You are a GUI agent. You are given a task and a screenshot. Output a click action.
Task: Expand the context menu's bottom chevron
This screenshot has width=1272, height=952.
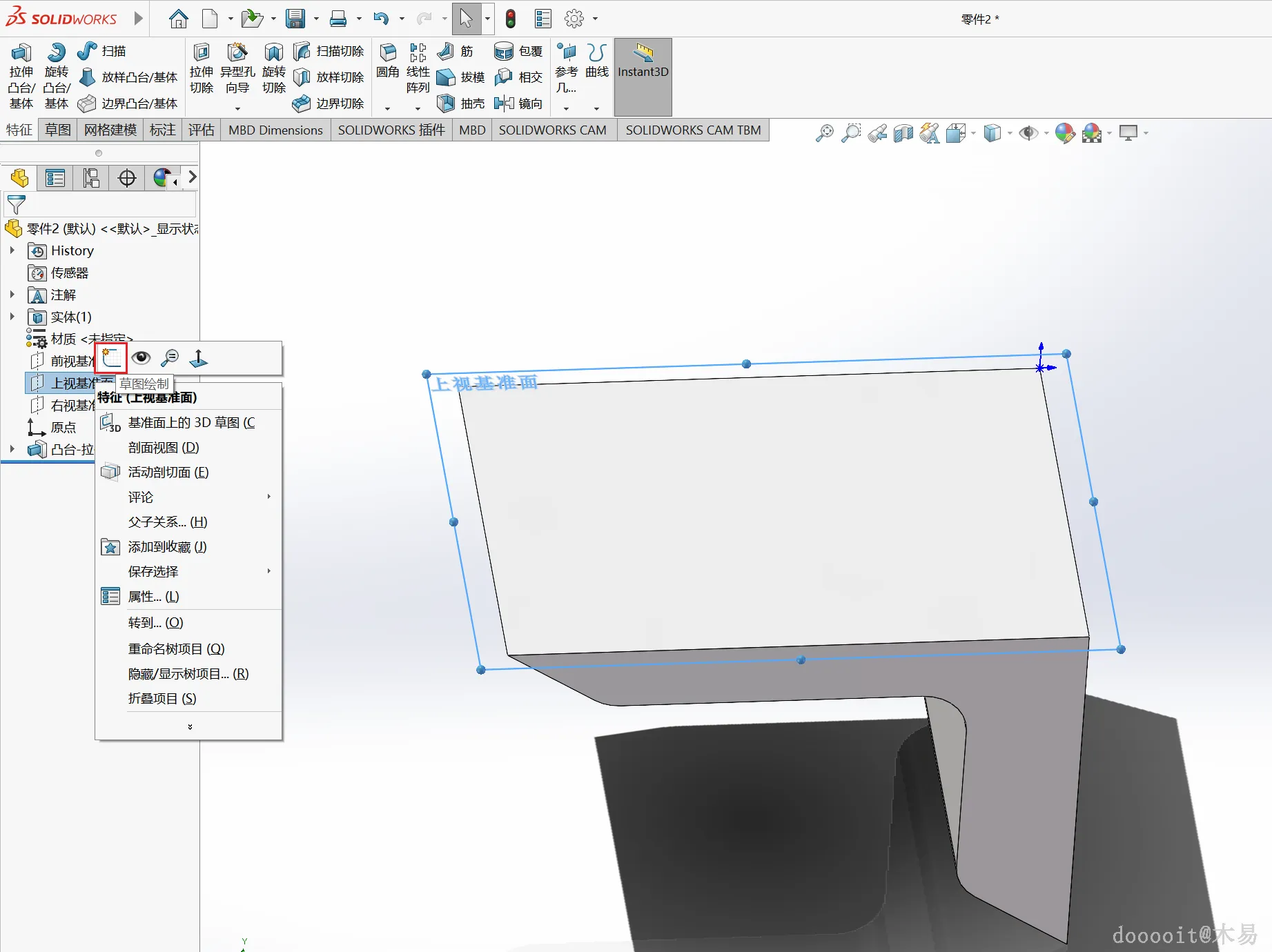(190, 727)
